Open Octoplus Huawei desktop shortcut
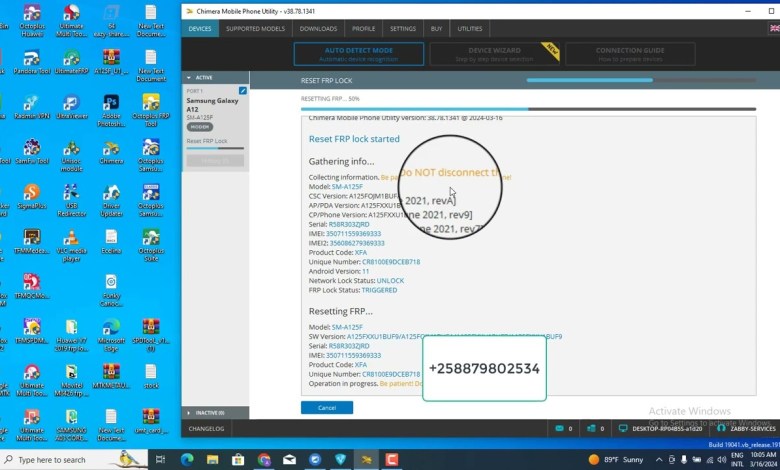Viewport: 780px width, 470px height. point(32,21)
